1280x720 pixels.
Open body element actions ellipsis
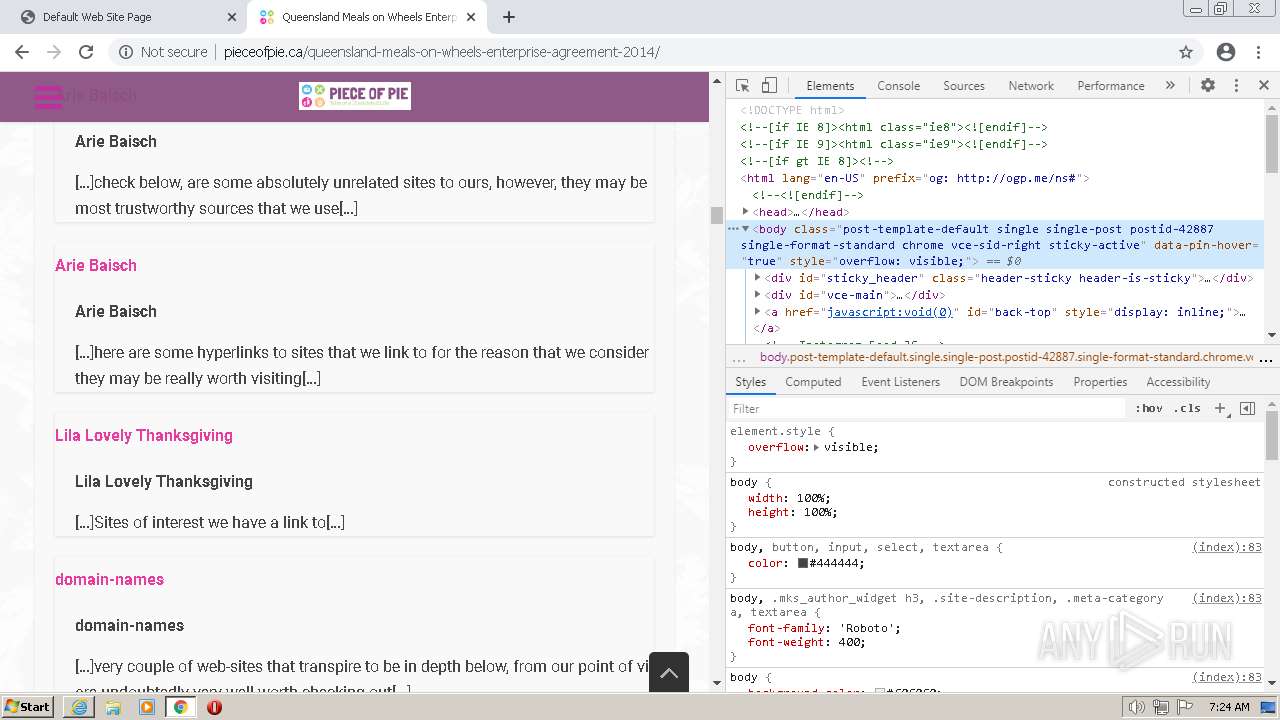[733, 229]
